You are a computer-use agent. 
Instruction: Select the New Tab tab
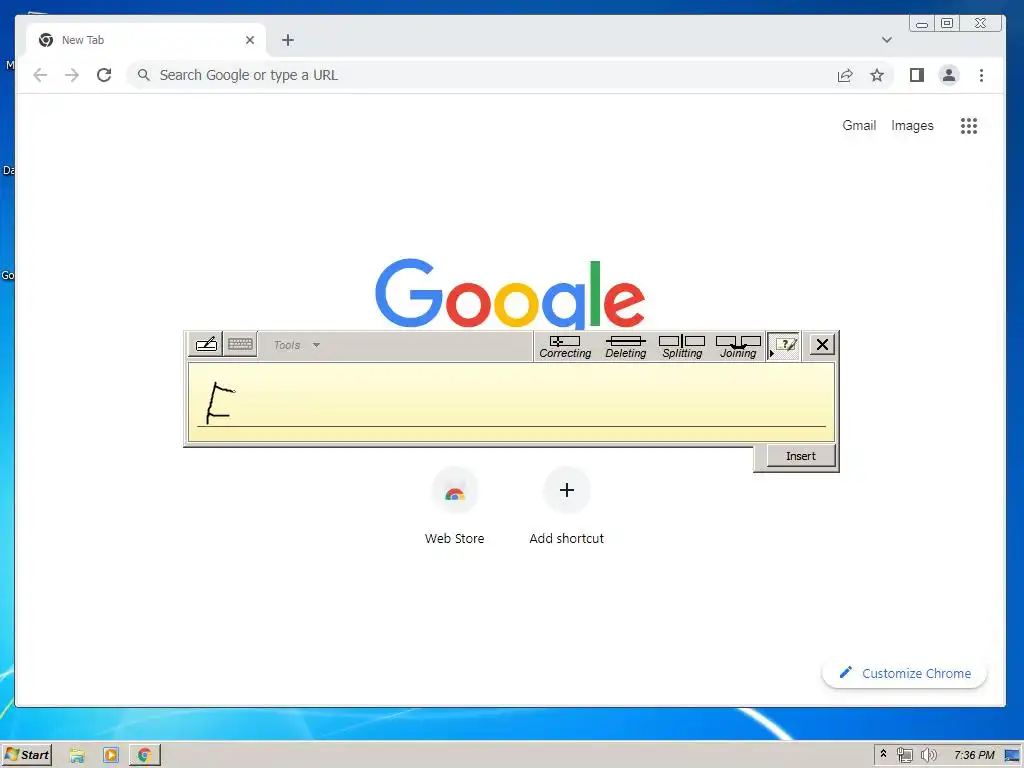pyautogui.click(x=146, y=40)
